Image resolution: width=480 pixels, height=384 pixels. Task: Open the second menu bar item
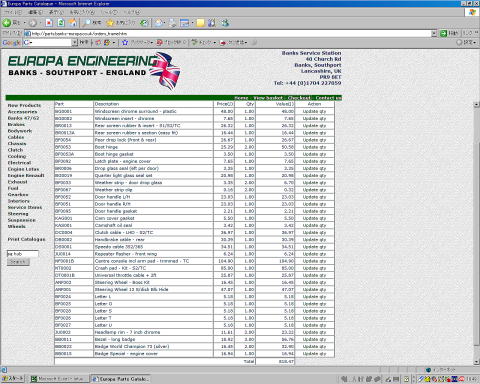pyautogui.click(x=35, y=12)
